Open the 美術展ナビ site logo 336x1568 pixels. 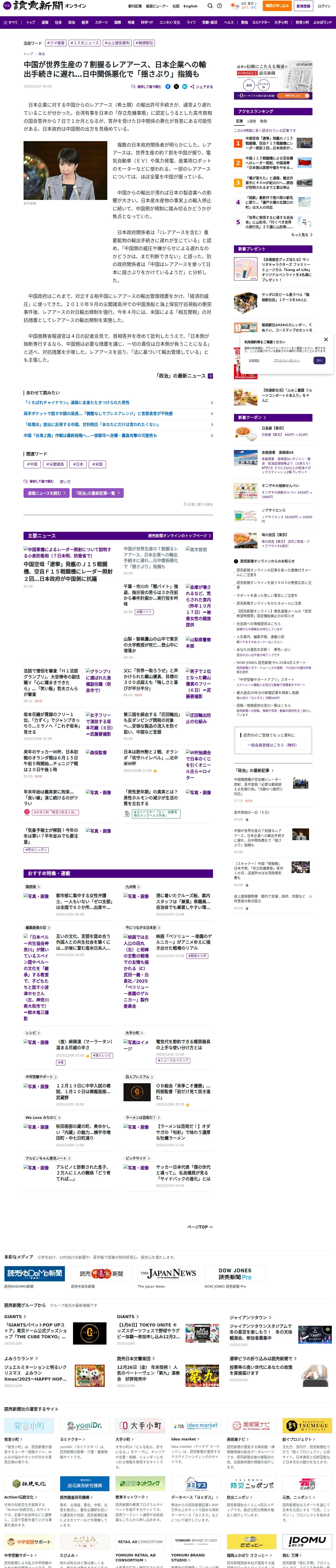tap(251, 1426)
